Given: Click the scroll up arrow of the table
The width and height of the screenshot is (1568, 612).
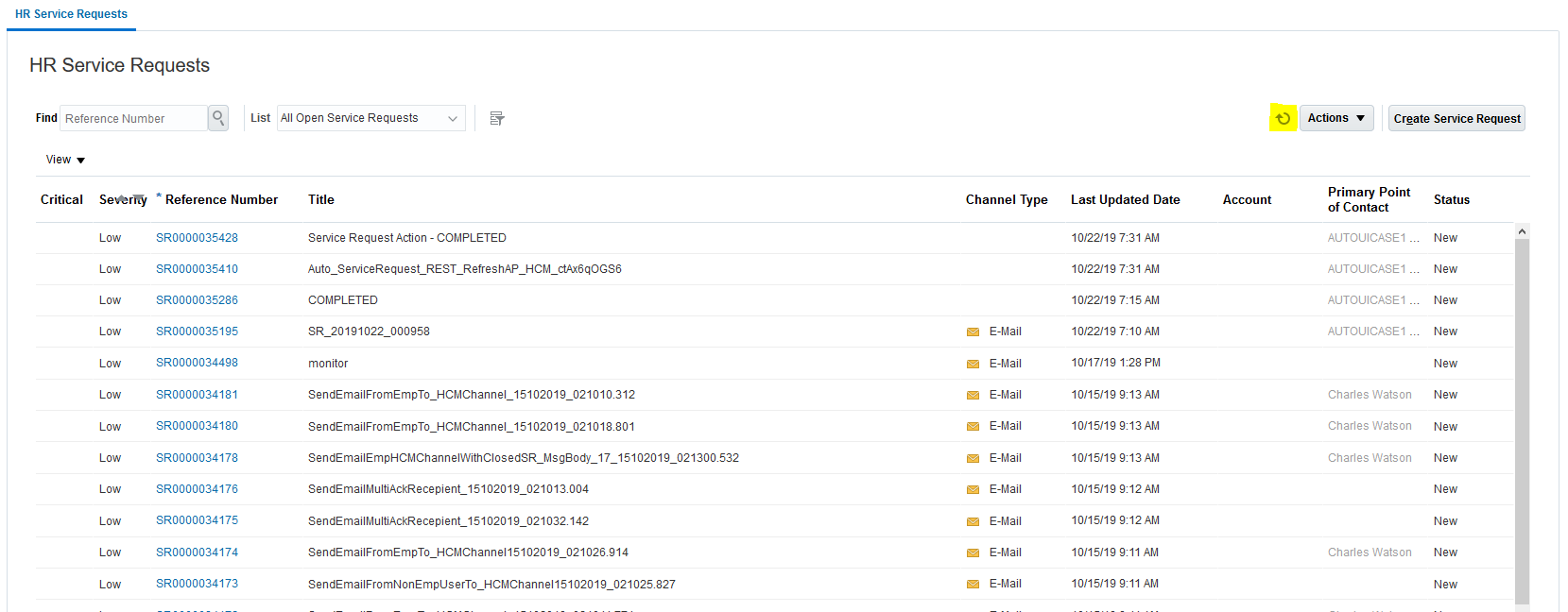Looking at the screenshot, I should (1522, 231).
